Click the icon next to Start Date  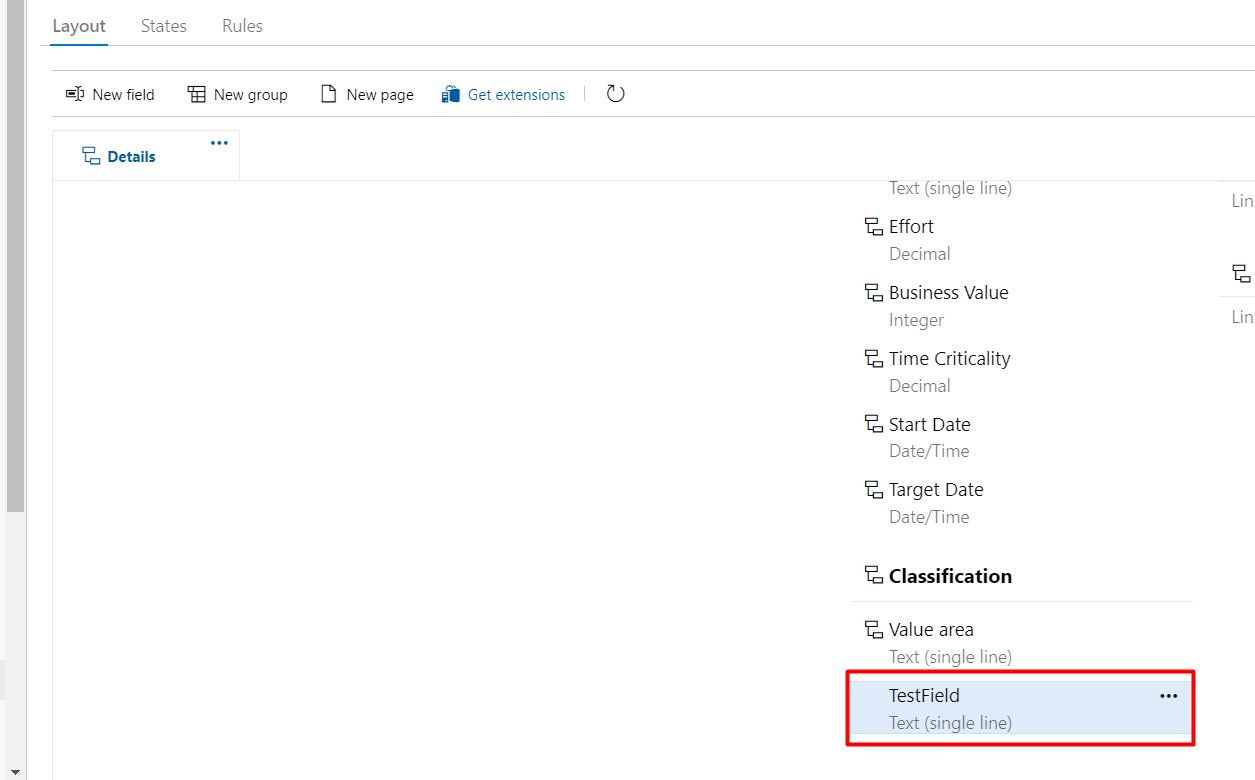(x=874, y=424)
